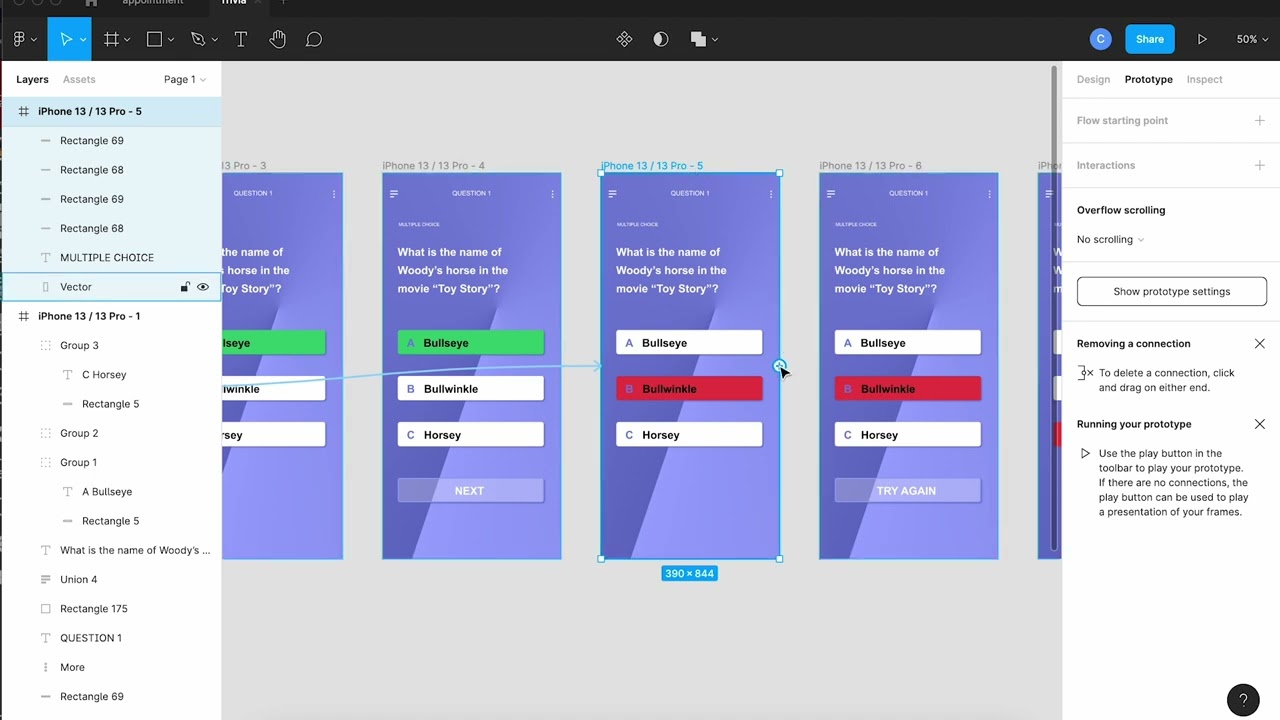Select the Frame tool
1280x720 pixels.
point(112,39)
